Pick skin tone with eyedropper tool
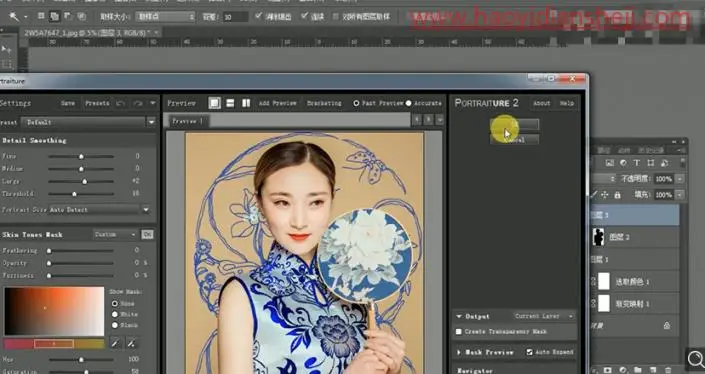Image resolution: width=705 pixels, height=374 pixels. click(115, 344)
